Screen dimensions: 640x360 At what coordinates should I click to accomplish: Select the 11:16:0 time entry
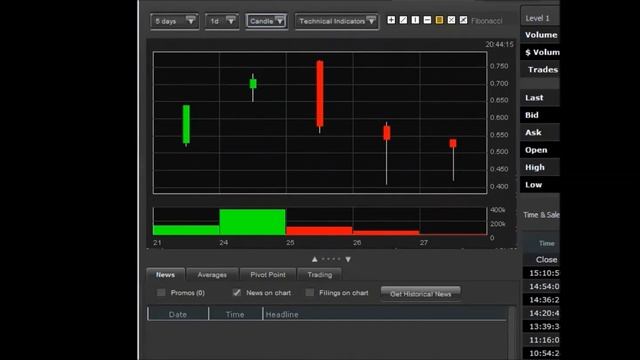coord(542,340)
